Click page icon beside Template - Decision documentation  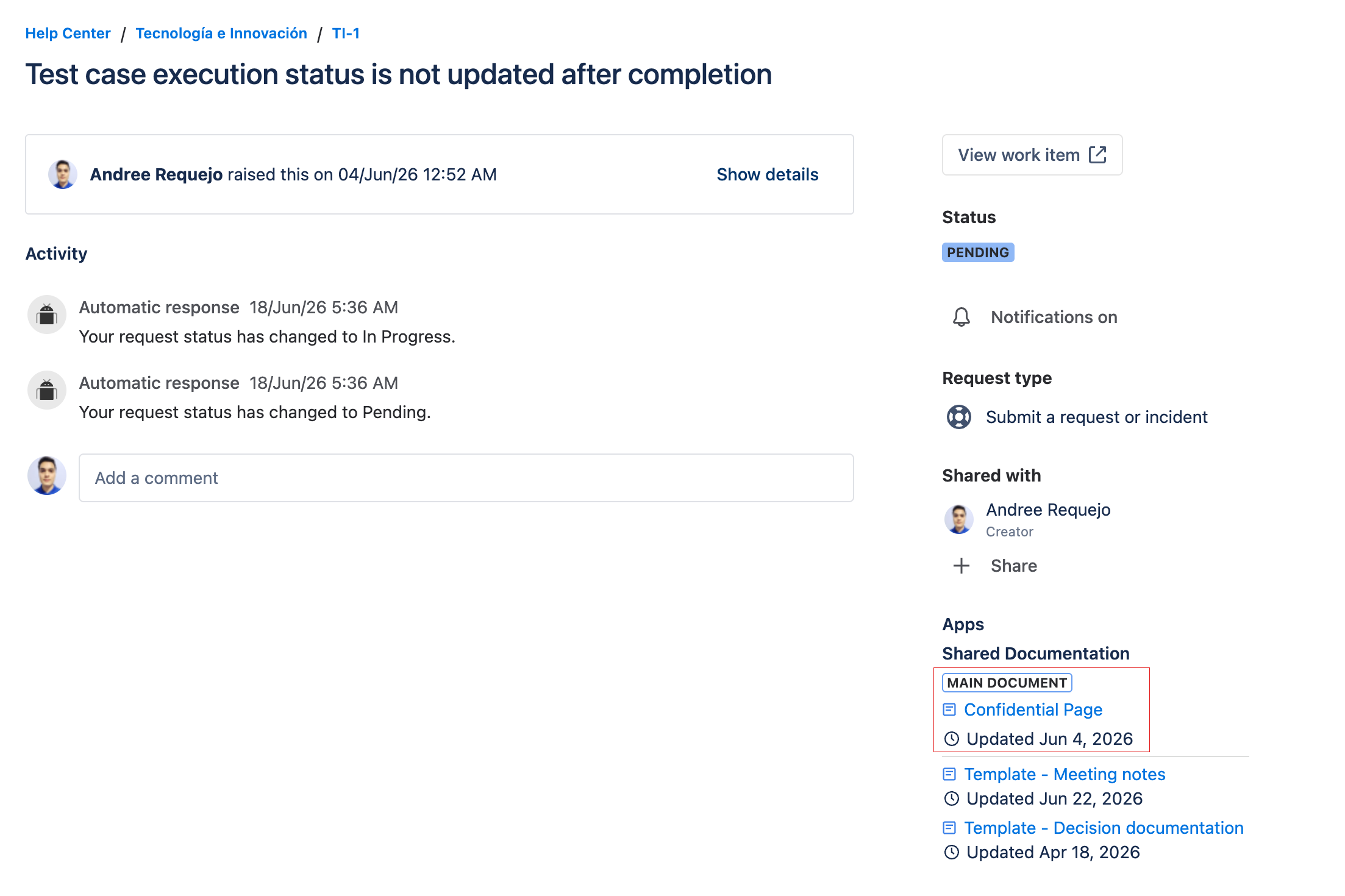949,828
